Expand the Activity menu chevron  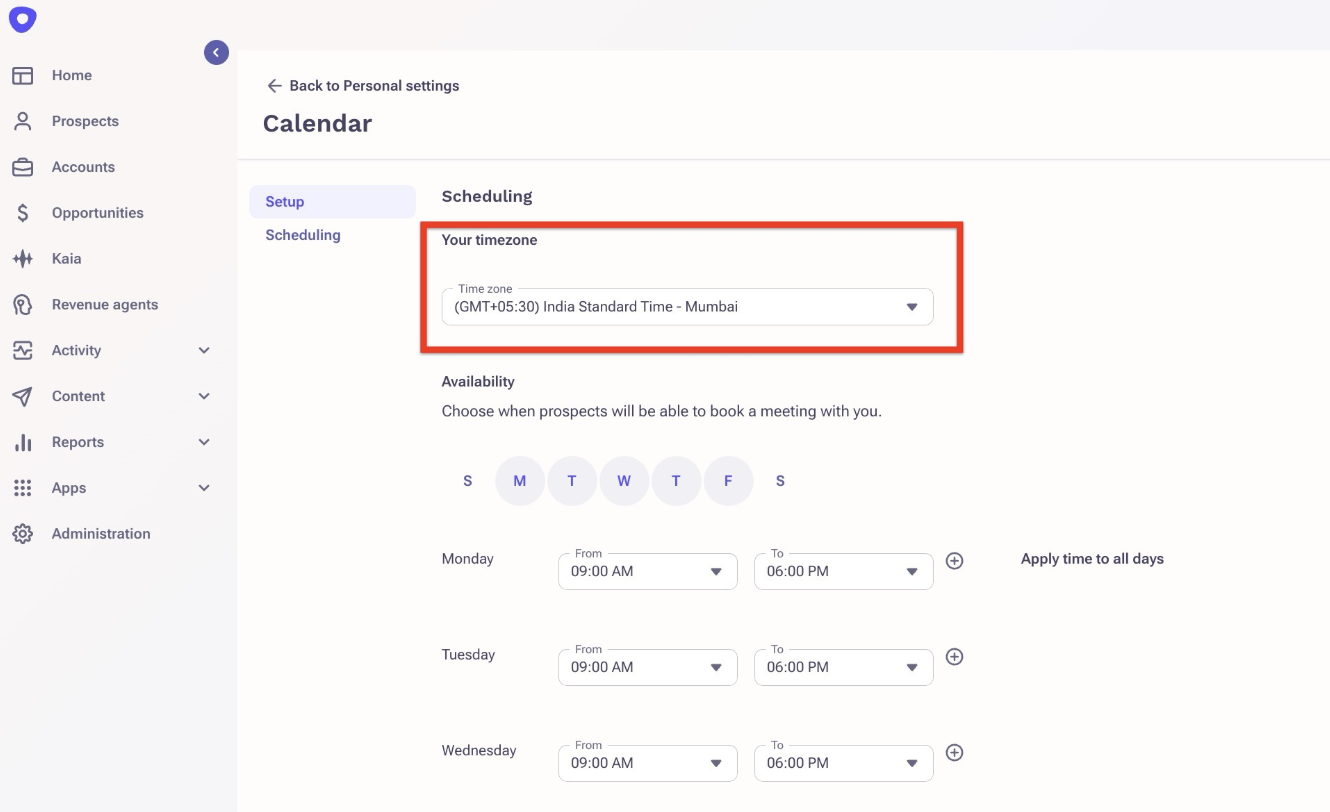coord(204,350)
